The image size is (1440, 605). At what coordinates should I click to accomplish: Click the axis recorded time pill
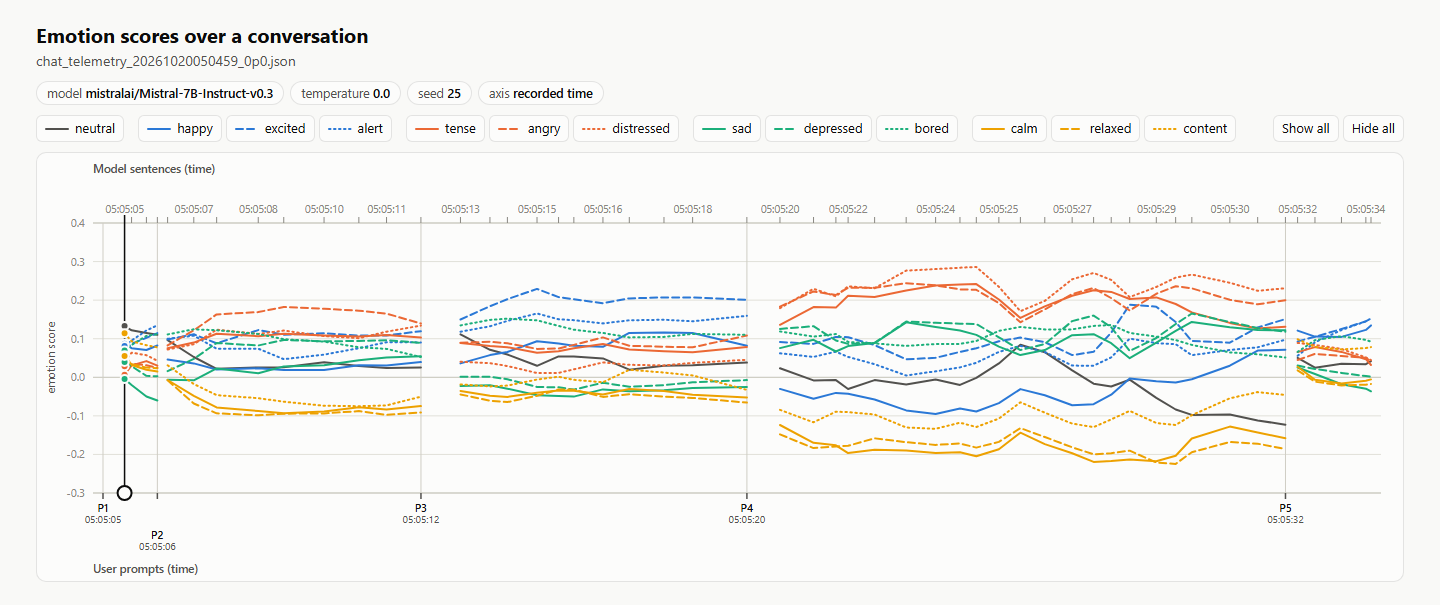coord(541,94)
